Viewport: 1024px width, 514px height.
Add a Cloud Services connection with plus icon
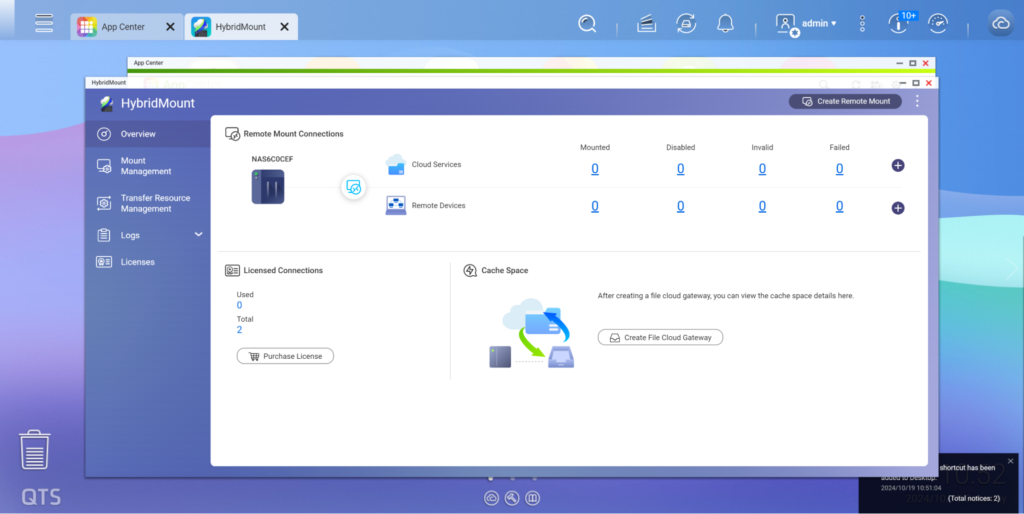[897, 165]
